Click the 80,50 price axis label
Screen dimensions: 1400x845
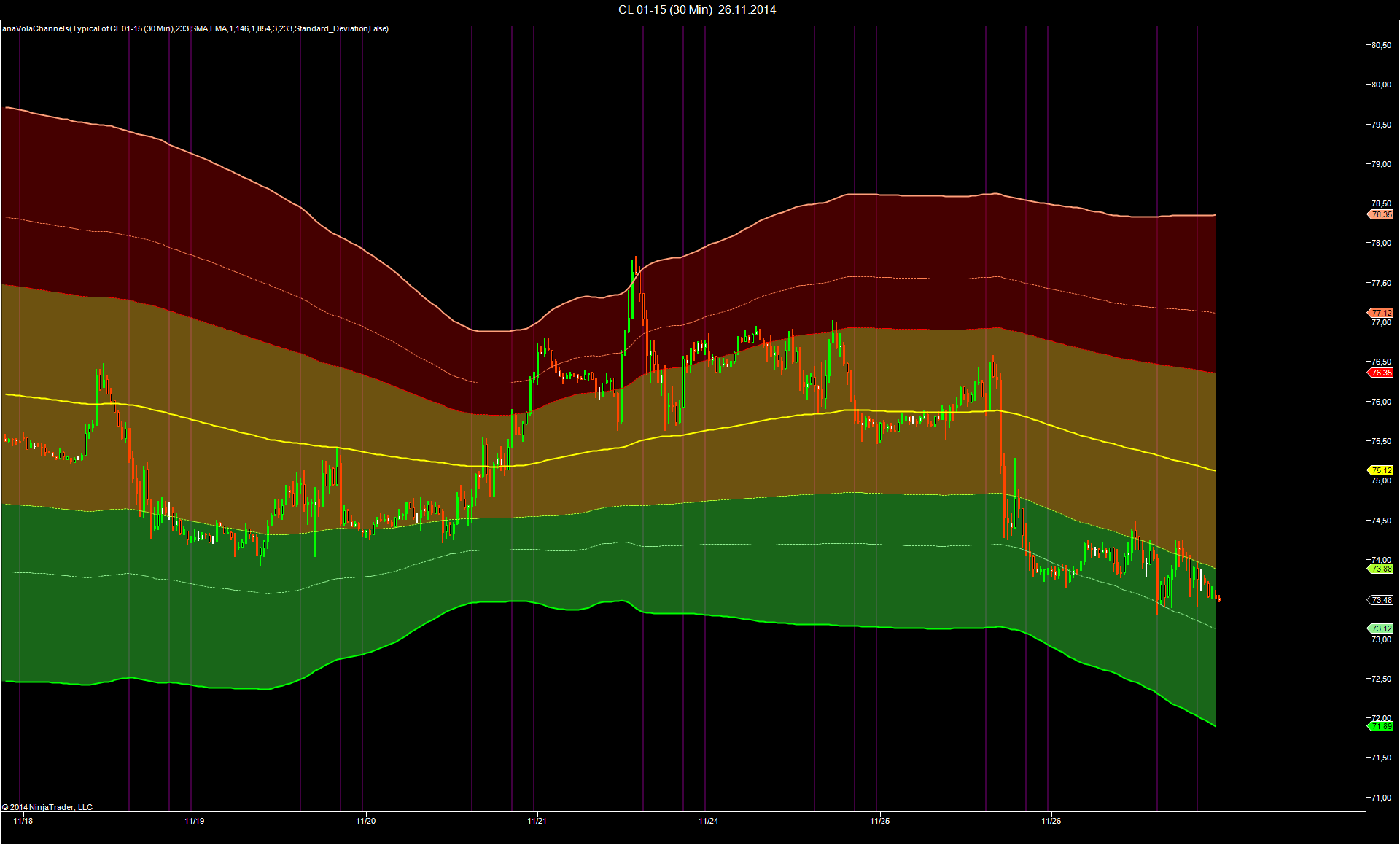1381,45
